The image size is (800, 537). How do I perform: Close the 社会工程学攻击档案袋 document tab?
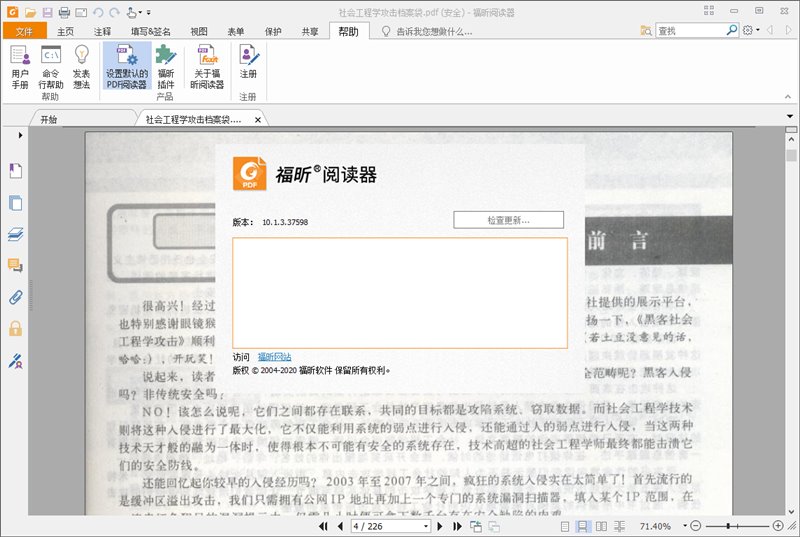(x=258, y=120)
